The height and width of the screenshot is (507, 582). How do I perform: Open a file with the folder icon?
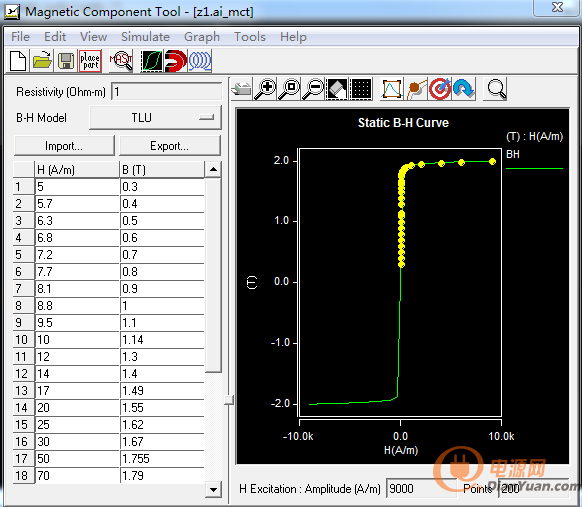tap(42, 61)
